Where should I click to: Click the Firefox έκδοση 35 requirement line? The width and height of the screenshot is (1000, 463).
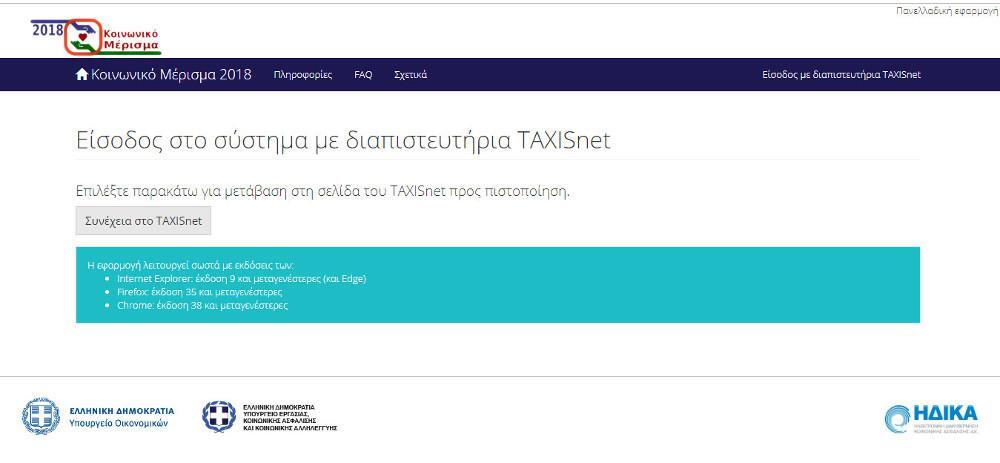point(199,292)
